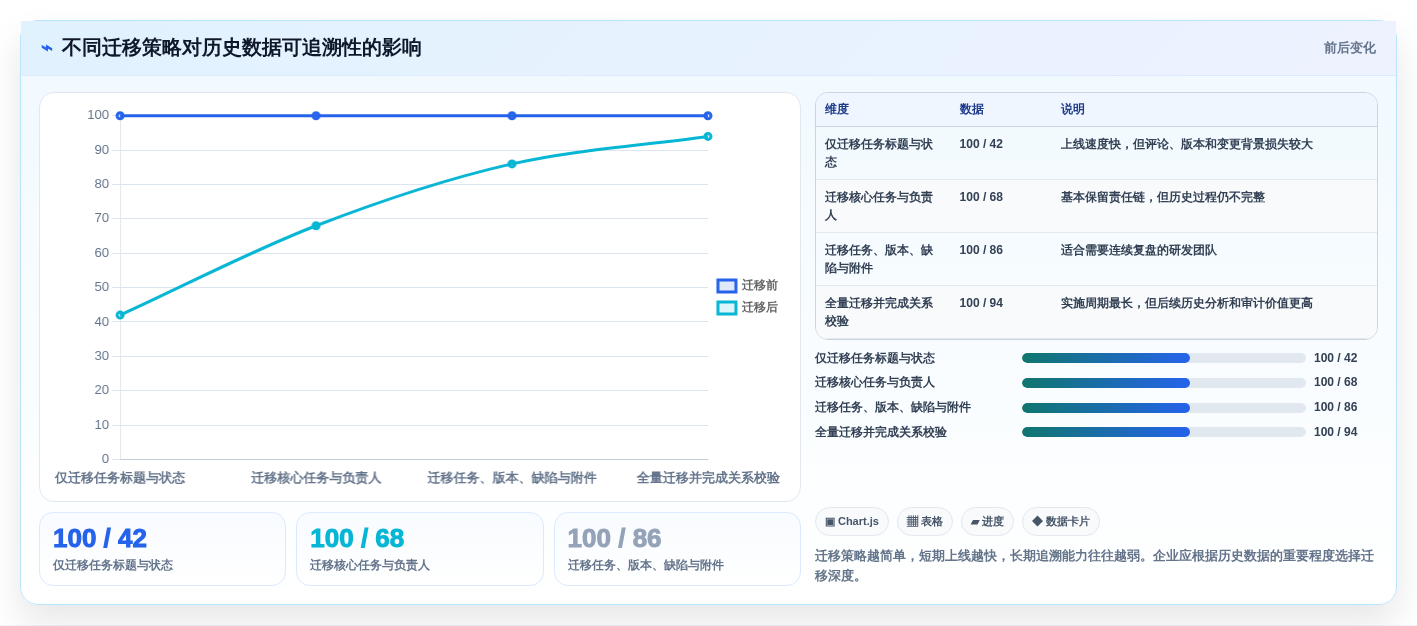
Task: Click description 基本保留责任链，但历史过程仍不完整
Action: (1162, 197)
